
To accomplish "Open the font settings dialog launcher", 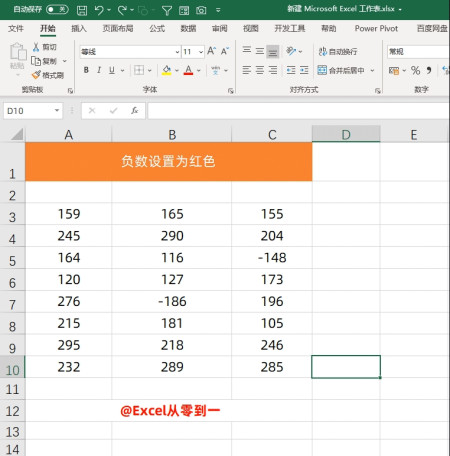I will [230, 91].
